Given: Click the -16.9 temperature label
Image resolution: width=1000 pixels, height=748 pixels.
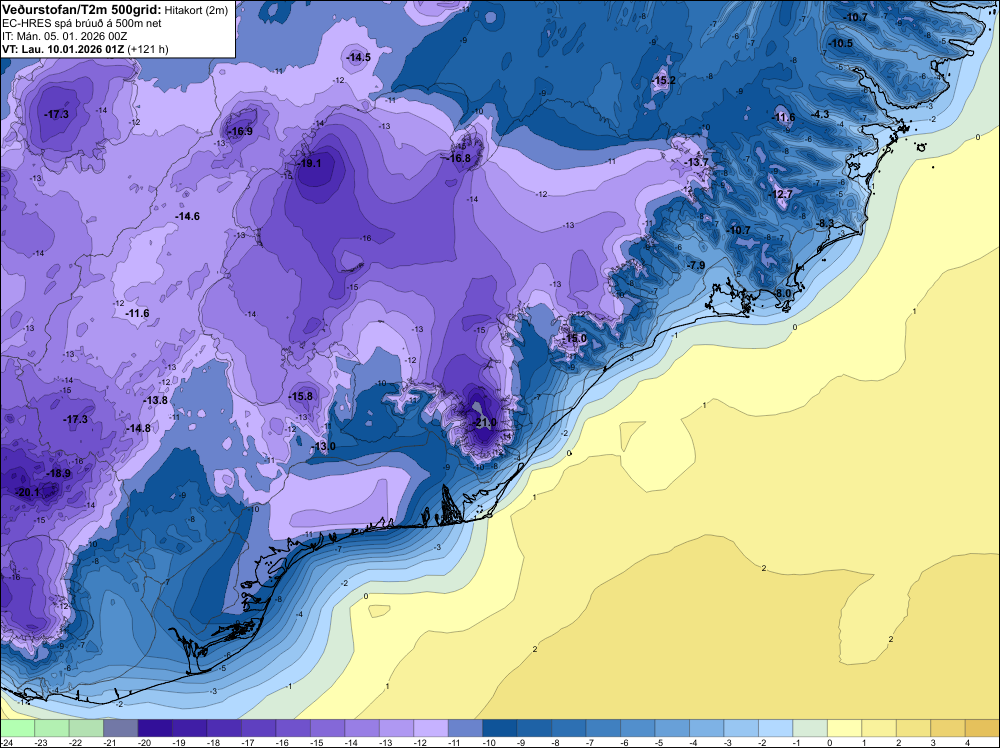Looking at the screenshot, I should 241,131.
